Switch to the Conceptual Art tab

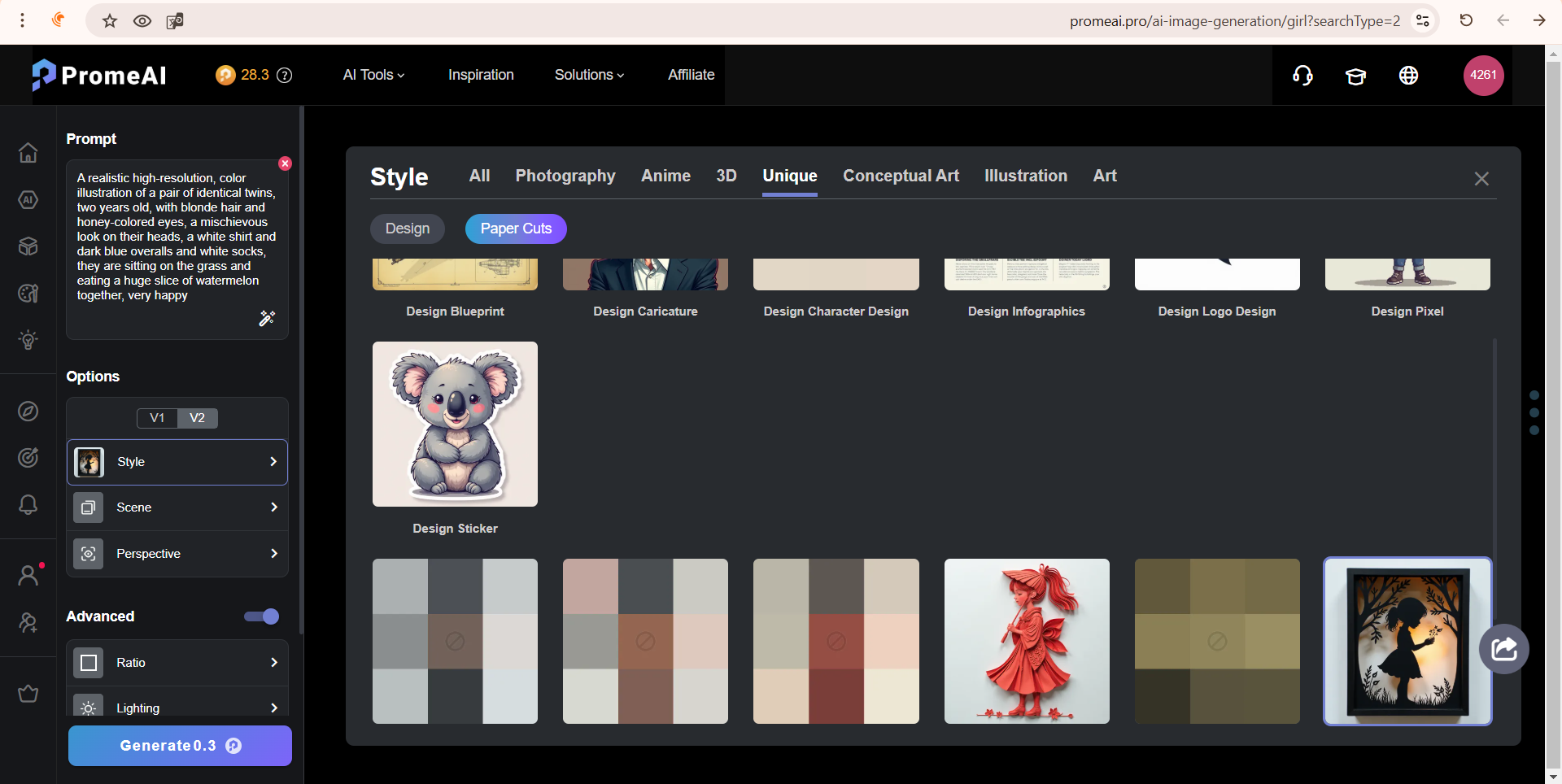[901, 176]
